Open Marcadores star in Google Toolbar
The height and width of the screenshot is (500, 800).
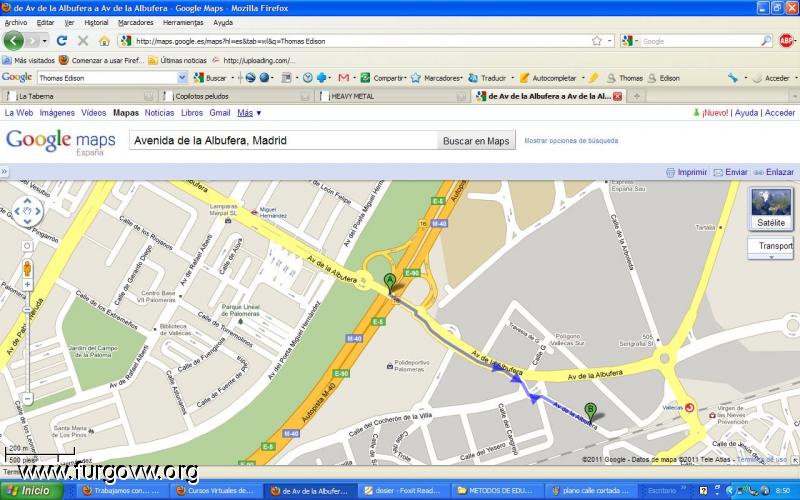(436, 78)
